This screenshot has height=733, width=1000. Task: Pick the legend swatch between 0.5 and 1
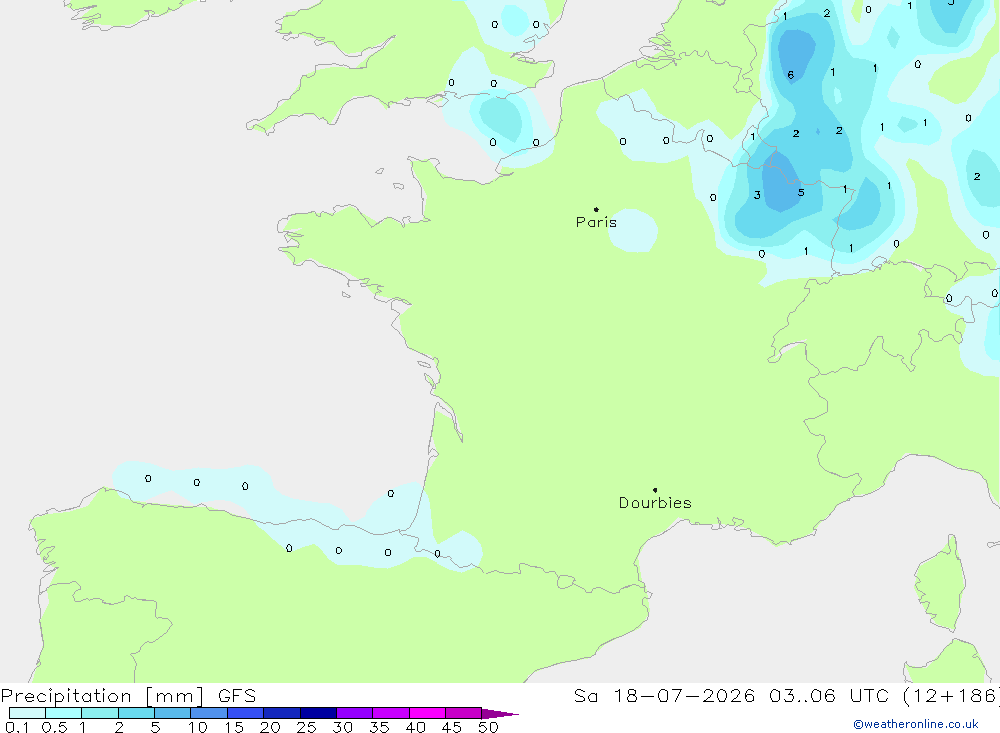[x=64, y=713]
